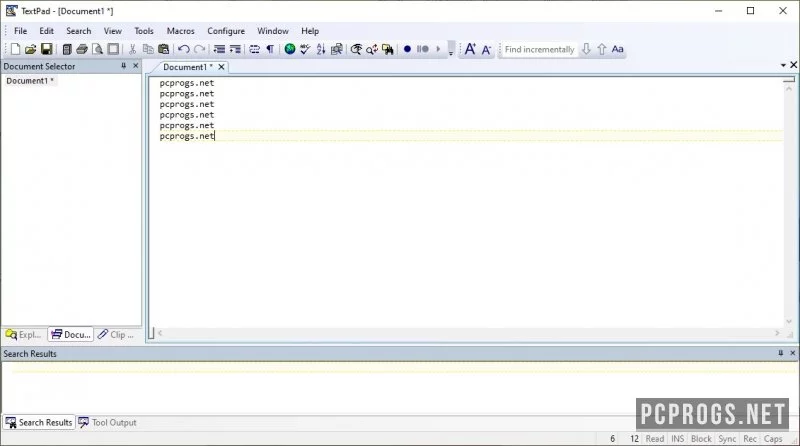Click the indent lines icon
Screen dimensions: 800x446
[235, 49]
